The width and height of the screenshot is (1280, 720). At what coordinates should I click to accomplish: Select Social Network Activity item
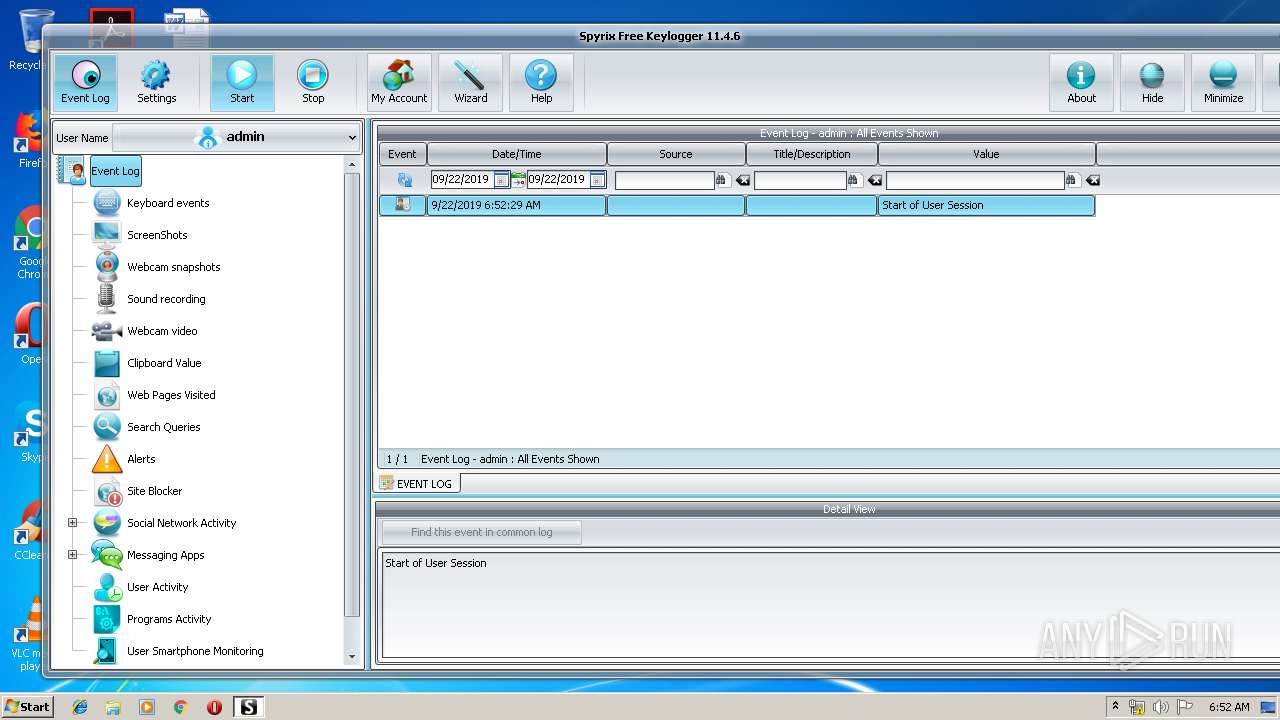click(181, 523)
